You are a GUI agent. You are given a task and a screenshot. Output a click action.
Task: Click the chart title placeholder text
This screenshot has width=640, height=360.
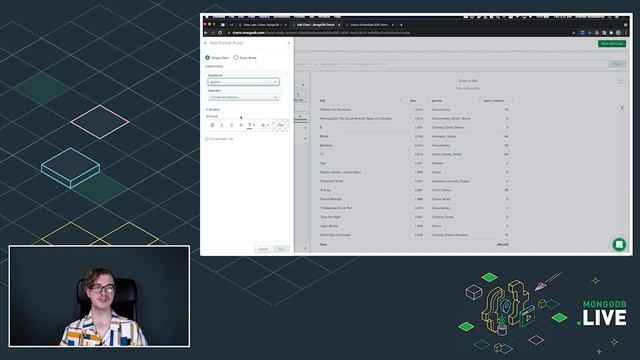point(468,81)
